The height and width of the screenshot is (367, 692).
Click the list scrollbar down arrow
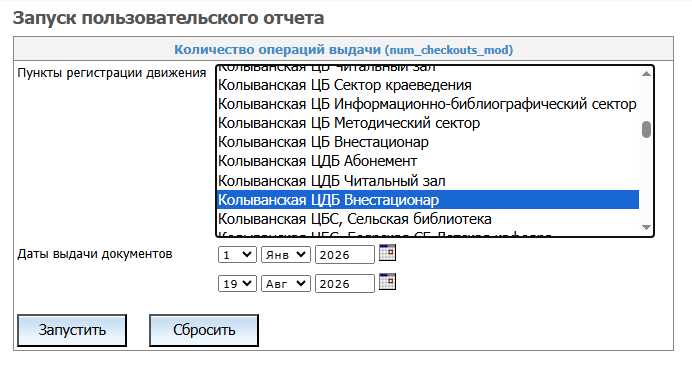click(646, 228)
